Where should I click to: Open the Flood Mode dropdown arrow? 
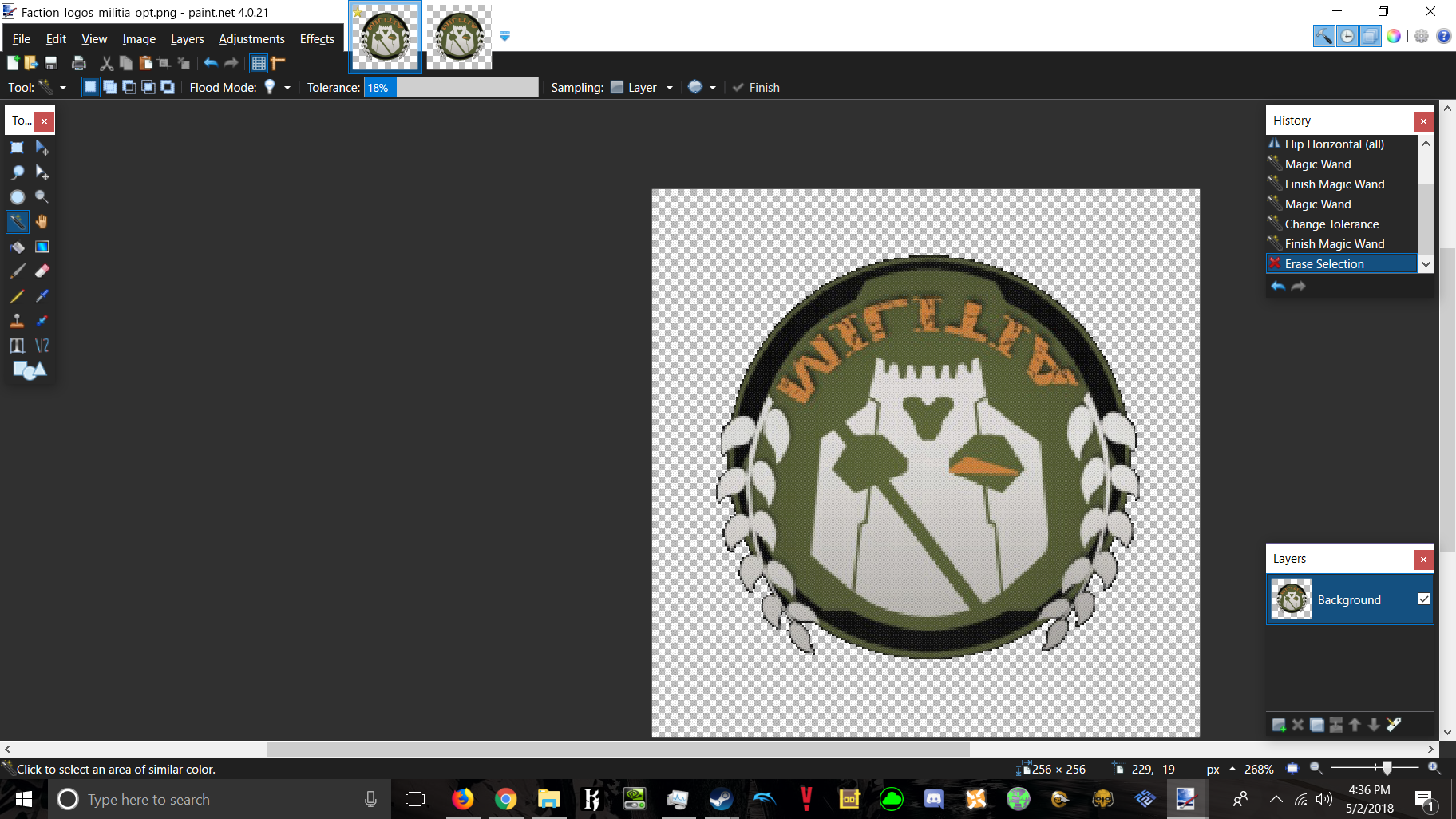pyautogui.click(x=287, y=87)
